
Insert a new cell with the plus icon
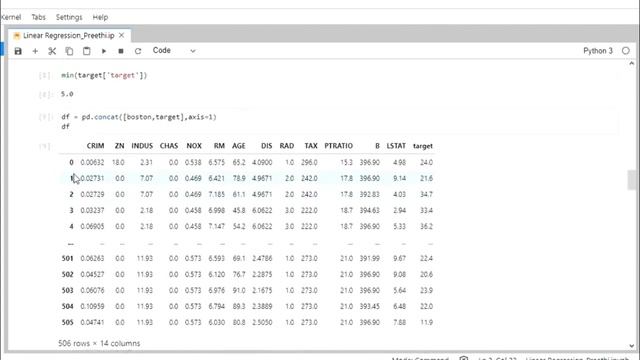point(35,51)
